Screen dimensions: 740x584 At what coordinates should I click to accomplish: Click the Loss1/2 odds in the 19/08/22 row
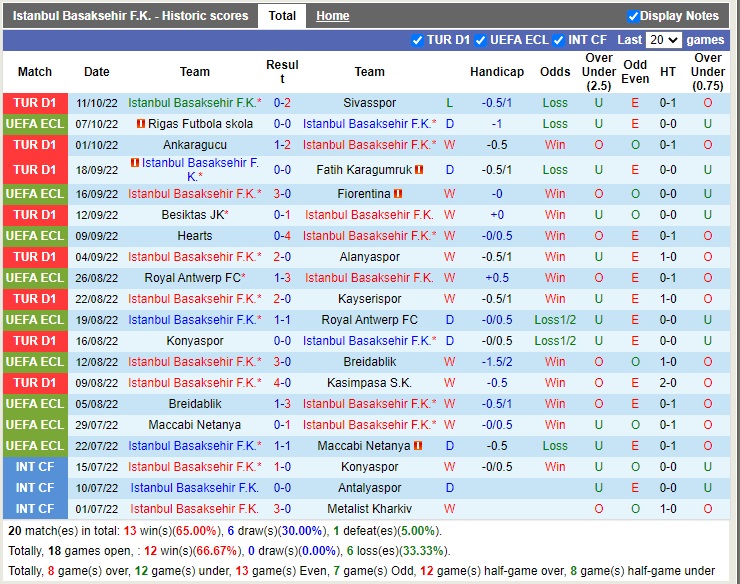coord(555,320)
